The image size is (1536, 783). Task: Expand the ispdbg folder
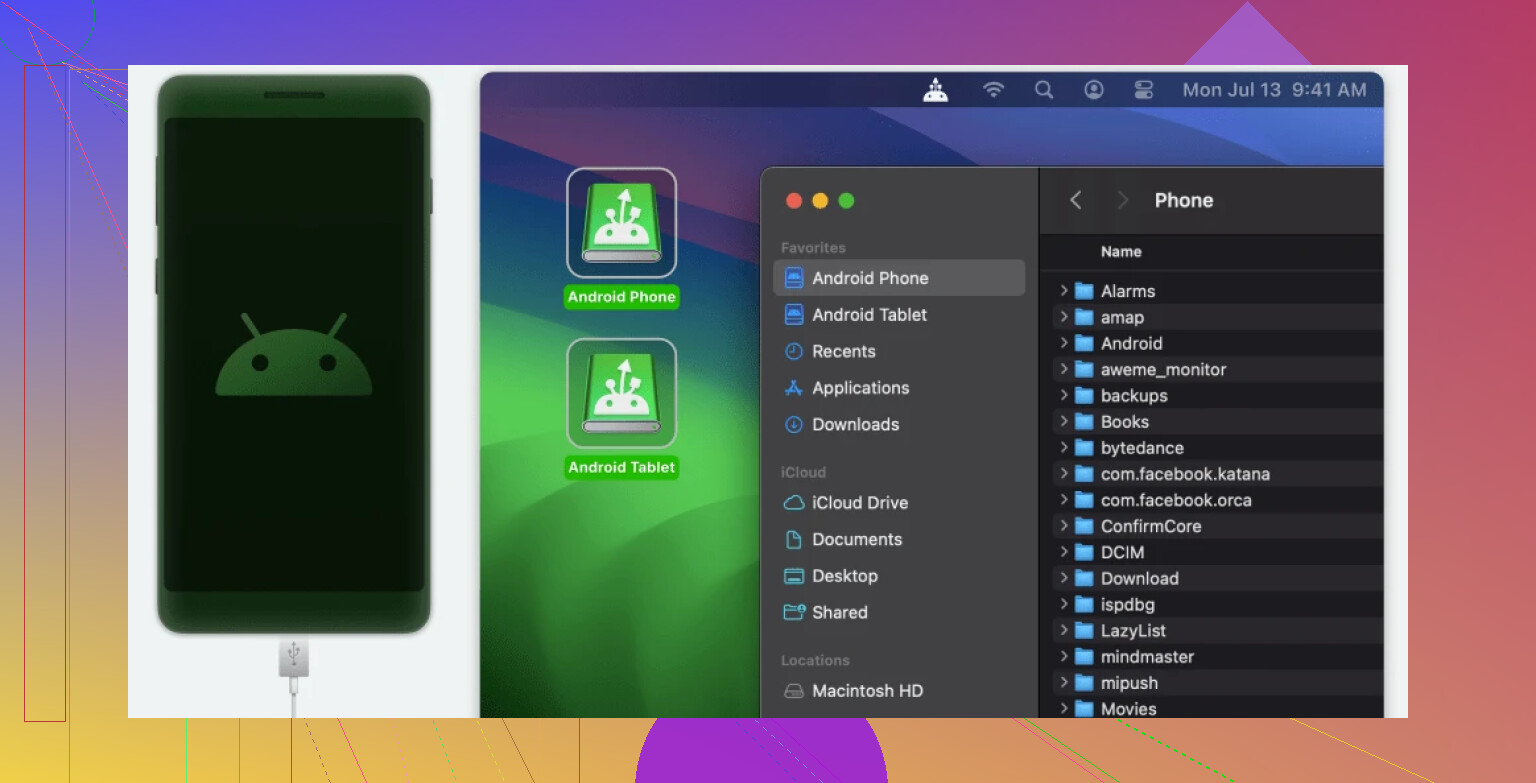[x=1064, y=604]
